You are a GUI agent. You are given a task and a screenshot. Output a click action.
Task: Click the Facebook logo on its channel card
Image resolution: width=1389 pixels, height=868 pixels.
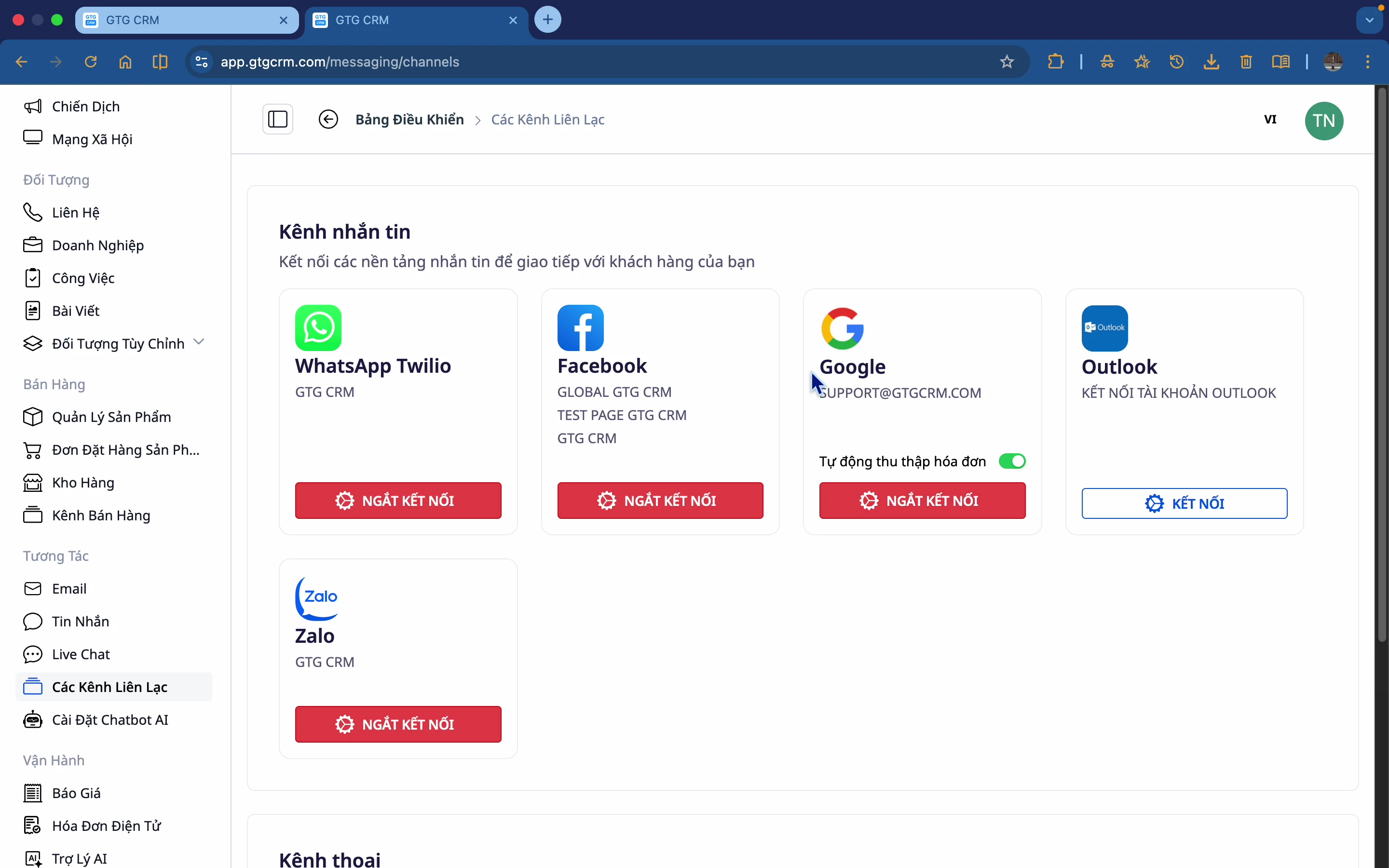(580, 327)
